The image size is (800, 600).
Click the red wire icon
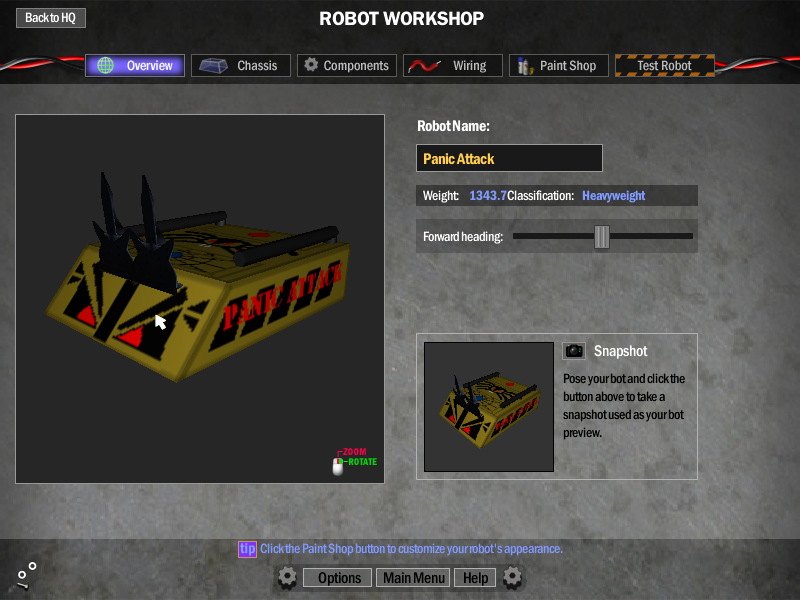tap(424, 66)
